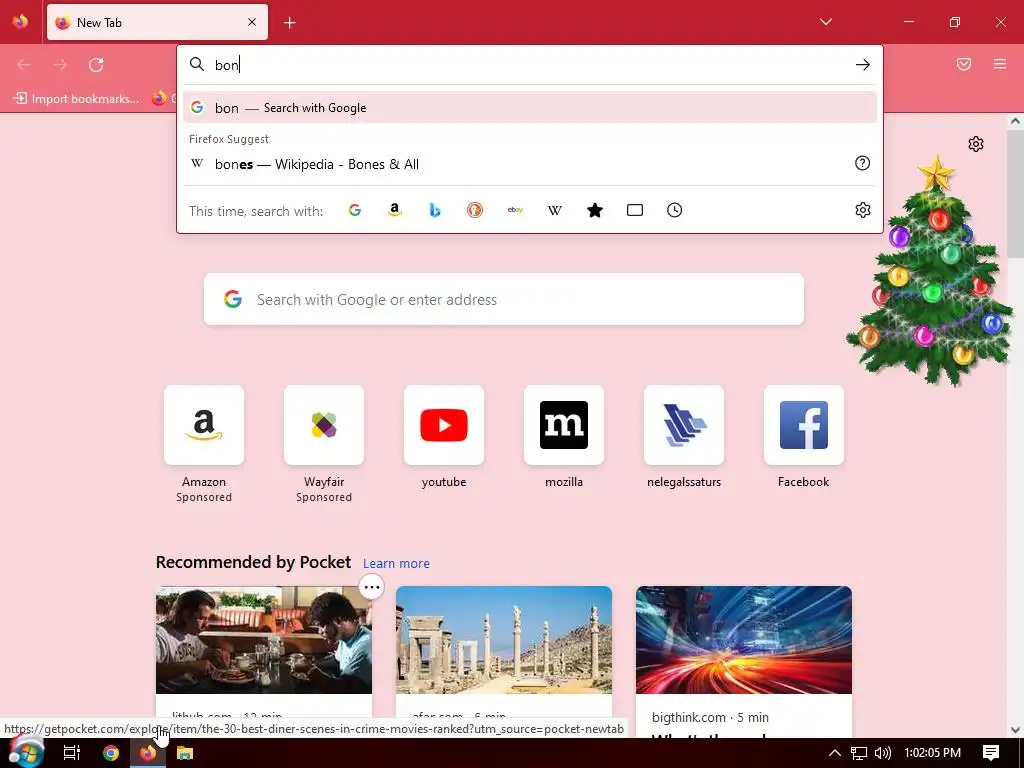
Task: Search this time with DuckDuckGo icon
Action: coord(475,210)
